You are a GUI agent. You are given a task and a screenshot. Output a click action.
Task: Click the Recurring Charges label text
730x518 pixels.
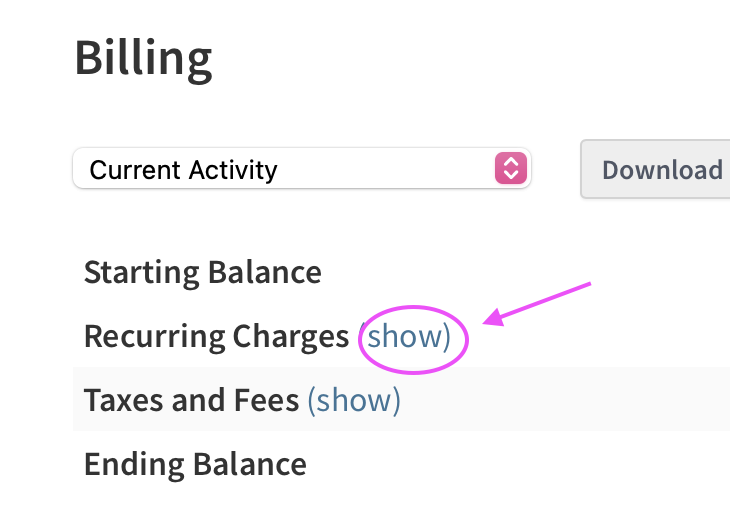pos(216,336)
